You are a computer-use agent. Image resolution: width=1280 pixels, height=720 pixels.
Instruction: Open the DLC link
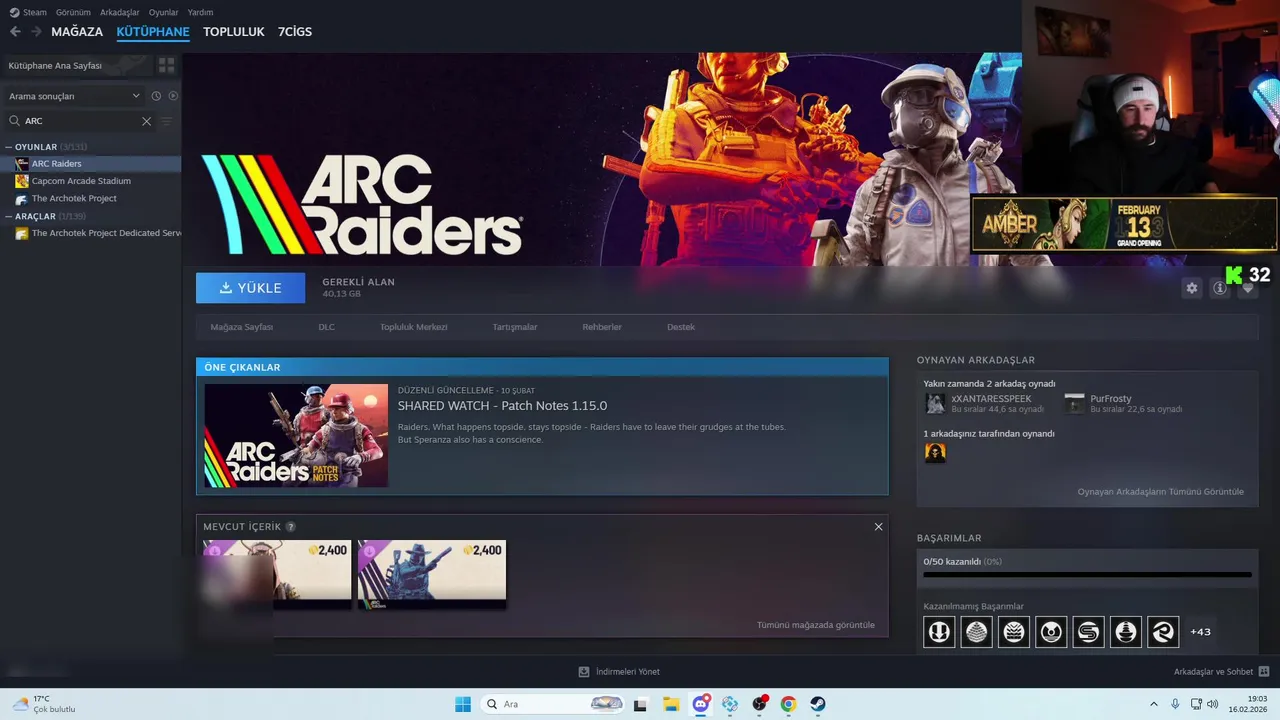click(326, 327)
